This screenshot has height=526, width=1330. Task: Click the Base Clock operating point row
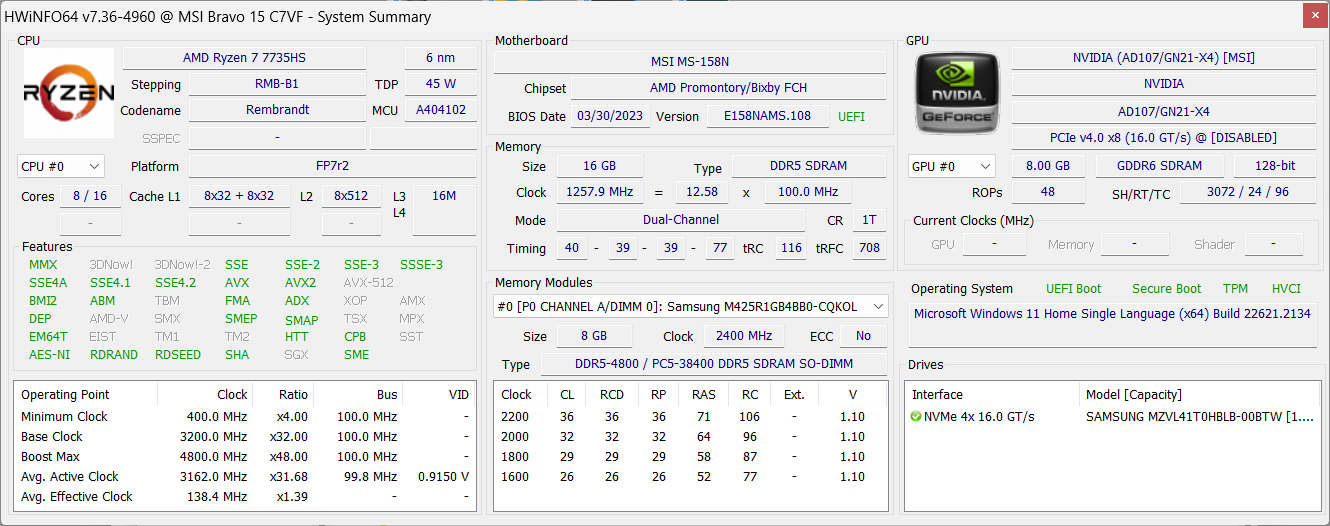(x=244, y=436)
